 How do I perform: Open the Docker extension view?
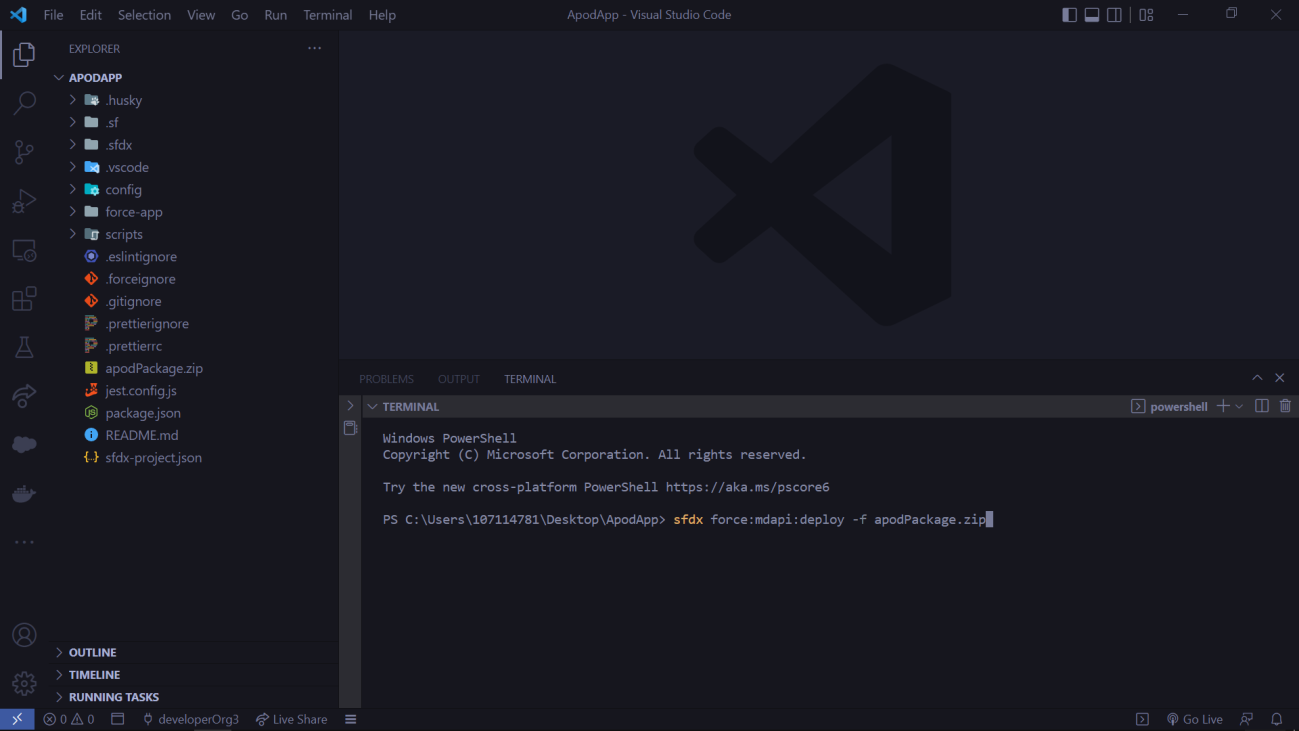point(24,492)
